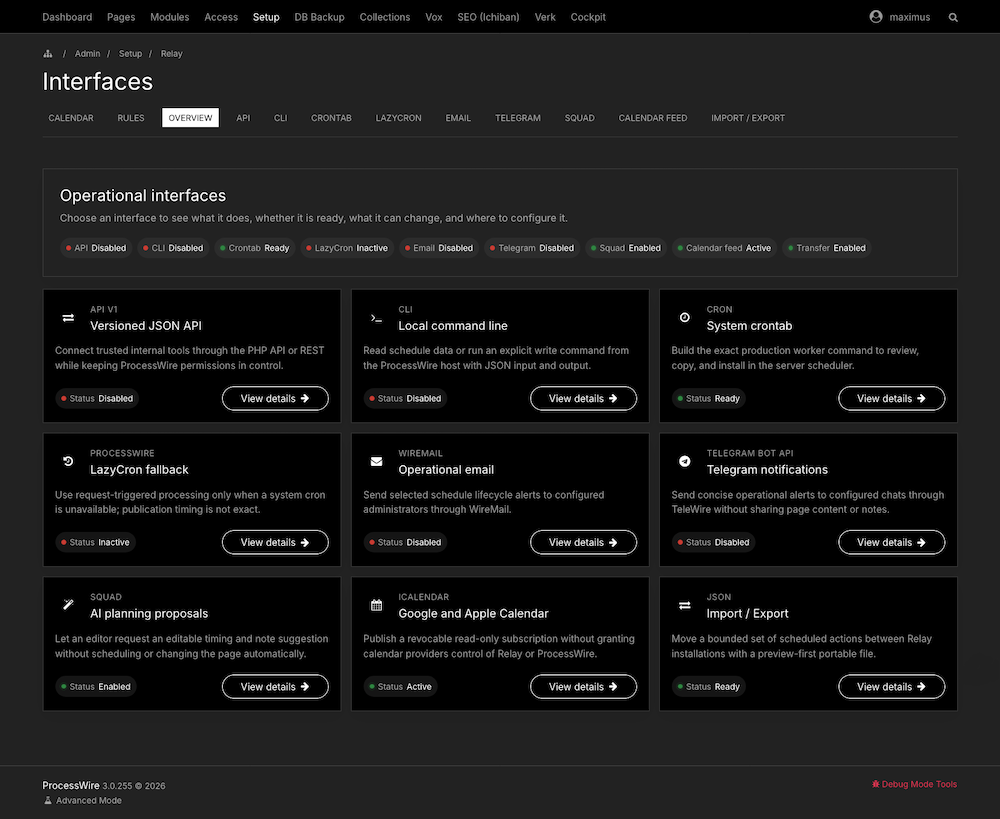Viewport: 1000px width, 819px height.
Task: Switch to the CRONTAB tab
Action: click(331, 118)
